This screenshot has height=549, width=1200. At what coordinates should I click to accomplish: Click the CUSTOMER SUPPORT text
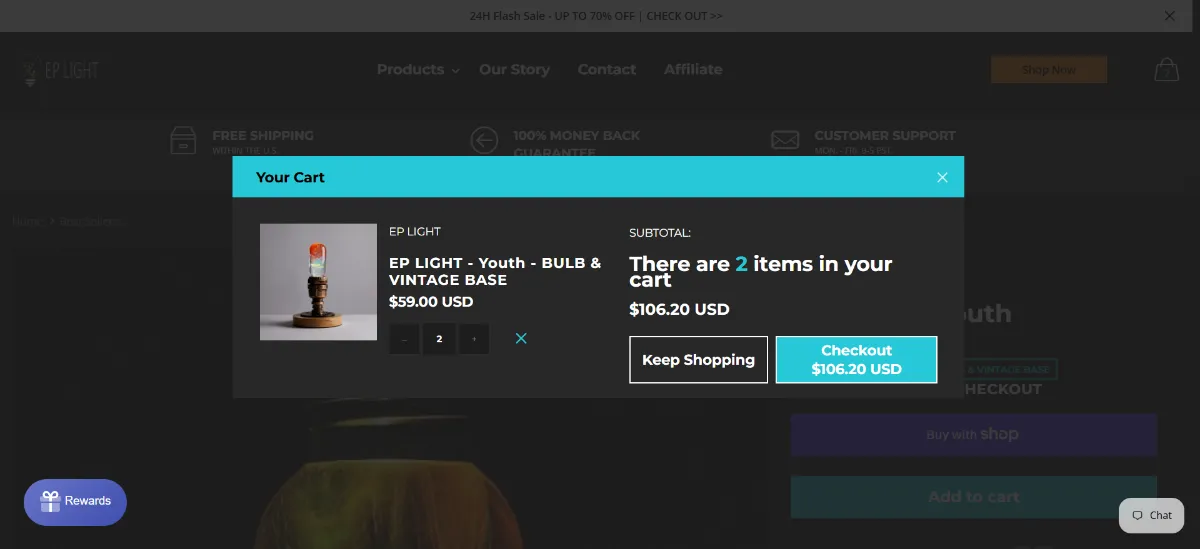pyautogui.click(x=885, y=135)
